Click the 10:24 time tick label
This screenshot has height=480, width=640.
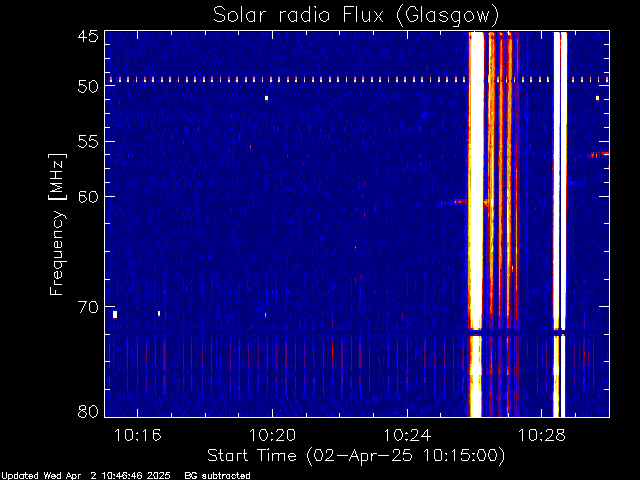click(407, 435)
